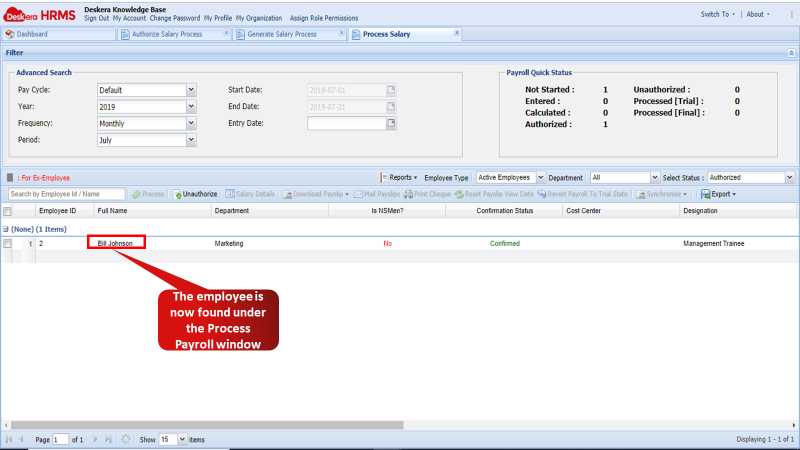Go to the previous page
This screenshot has height=450, width=800.
pyautogui.click(x=21, y=439)
